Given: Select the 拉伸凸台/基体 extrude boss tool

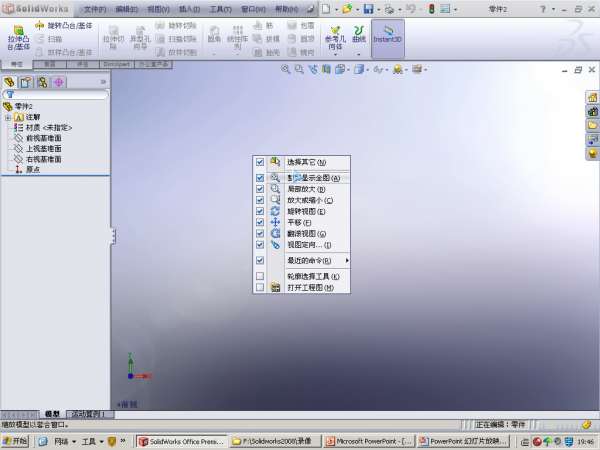Looking at the screenshot, I should click(18, 38).
